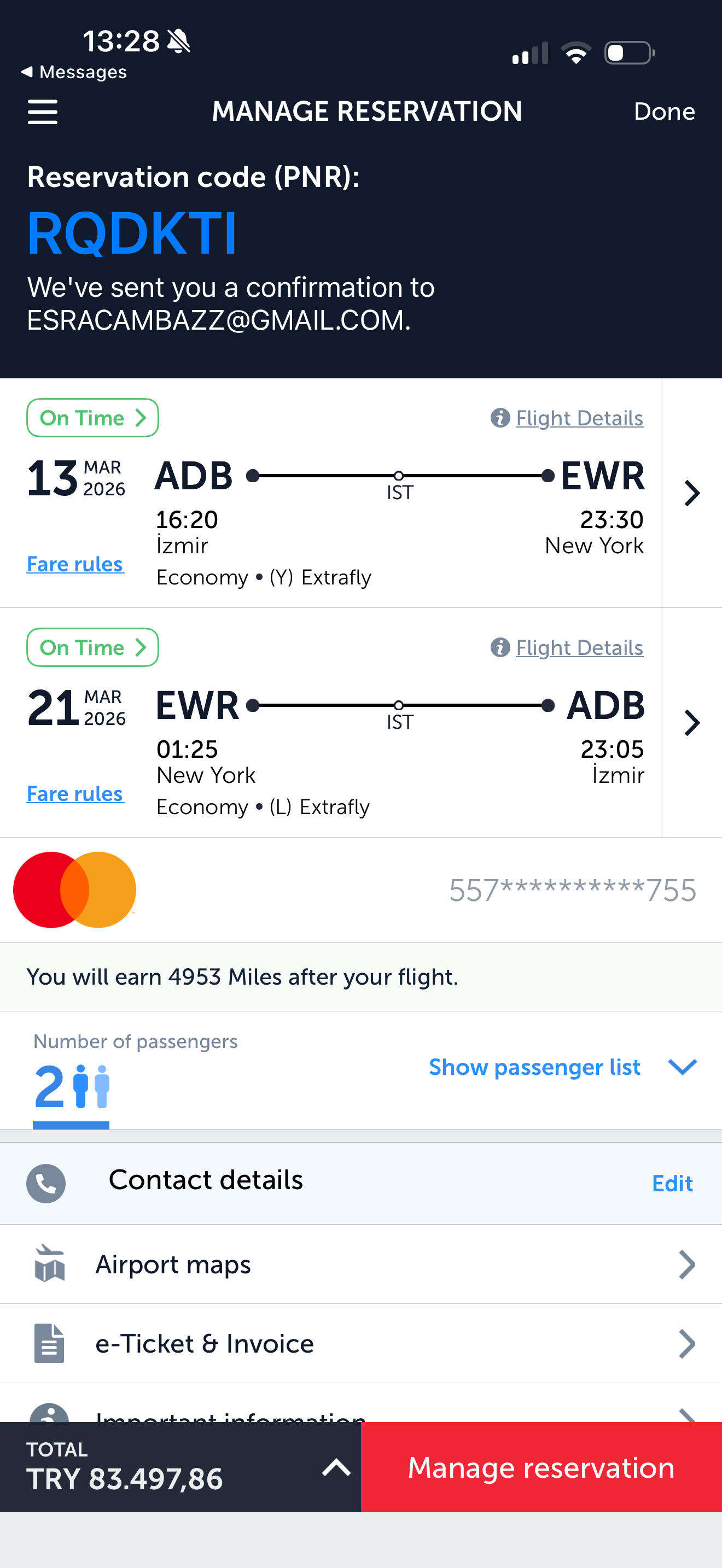This screenshot has height=1568, width=722.
Task: Open Fare rules for 21 MAR flight
Action: (75, 794)
